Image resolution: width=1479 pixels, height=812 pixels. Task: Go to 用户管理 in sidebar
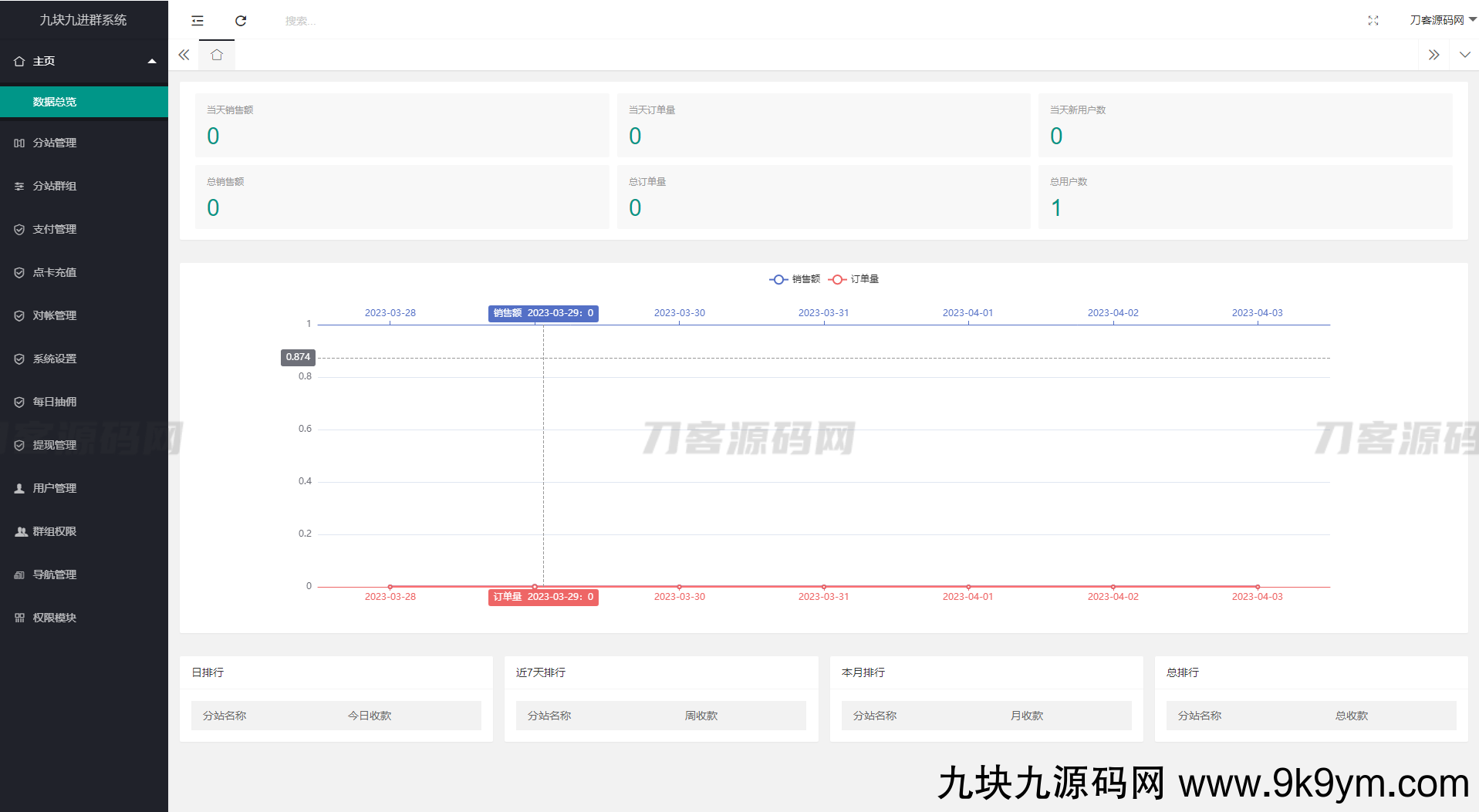pos(55,488)
